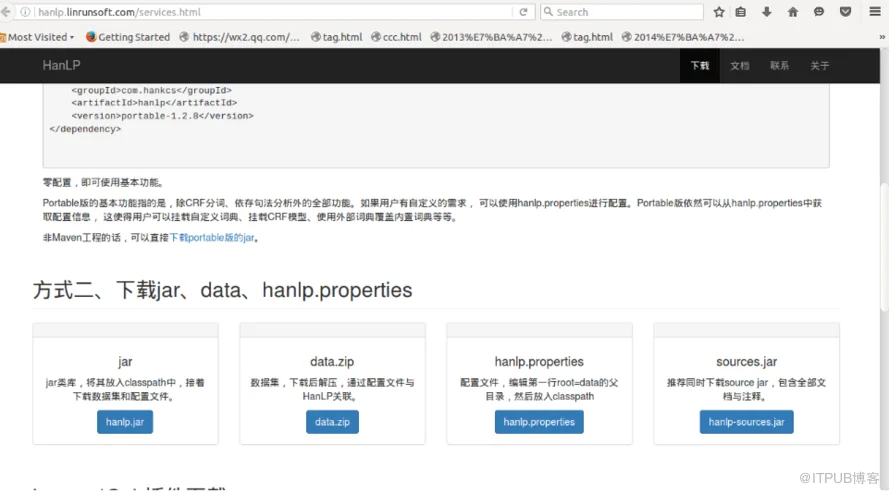889x493 pixels.
Task: Click the Getting Started Firefox icon
Action: point(91,37)
